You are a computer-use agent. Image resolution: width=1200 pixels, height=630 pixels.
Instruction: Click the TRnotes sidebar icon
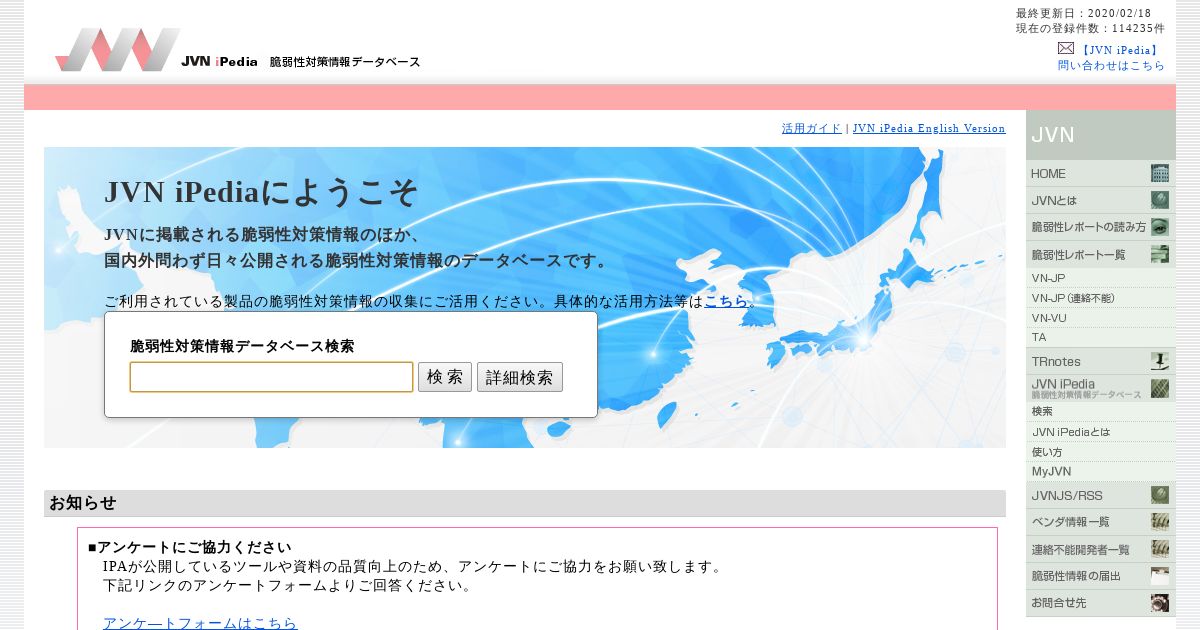[1160, 361]
